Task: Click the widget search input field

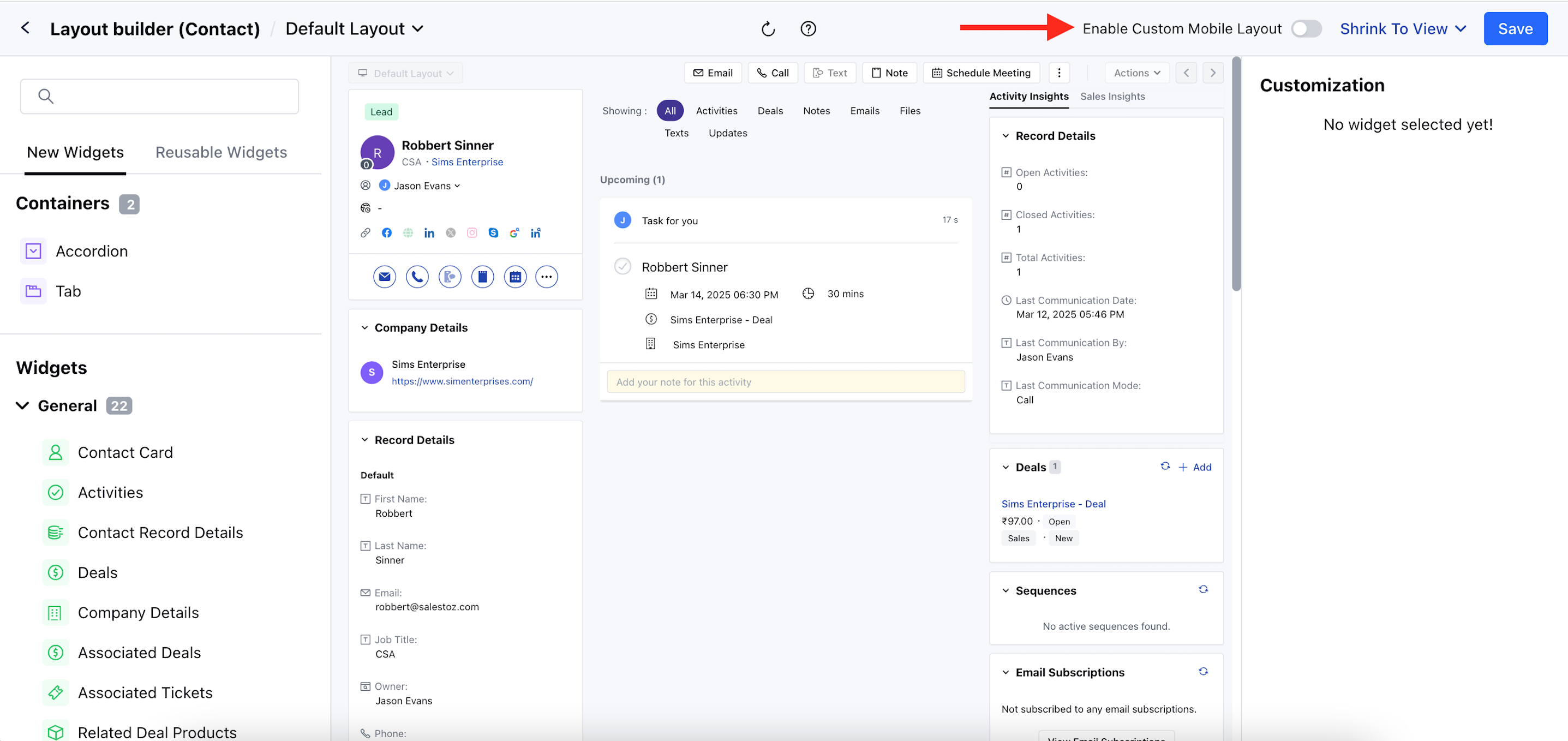Action: point(159,96)
